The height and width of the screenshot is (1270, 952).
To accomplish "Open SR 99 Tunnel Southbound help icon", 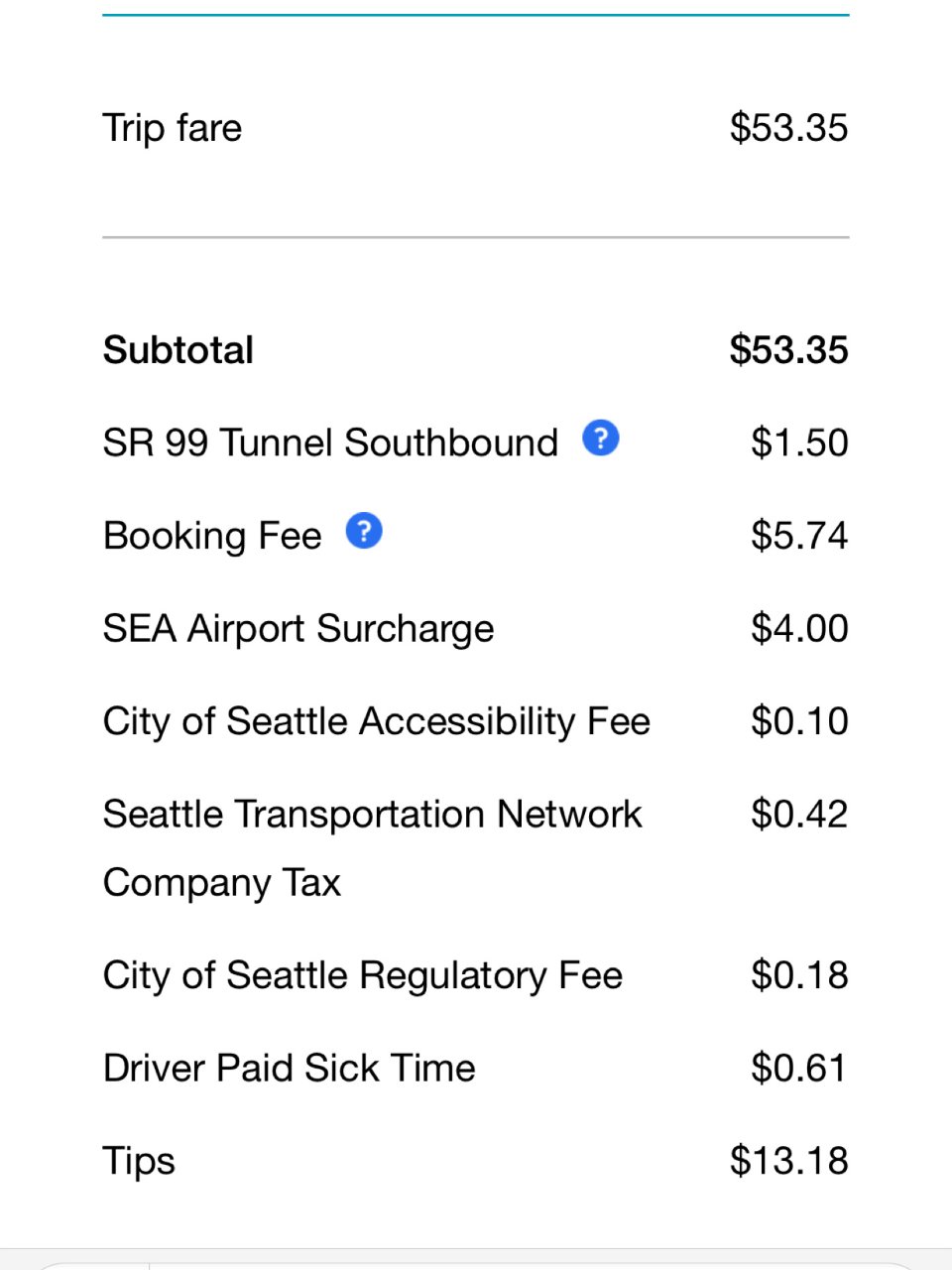I will (x=601, y=438).
